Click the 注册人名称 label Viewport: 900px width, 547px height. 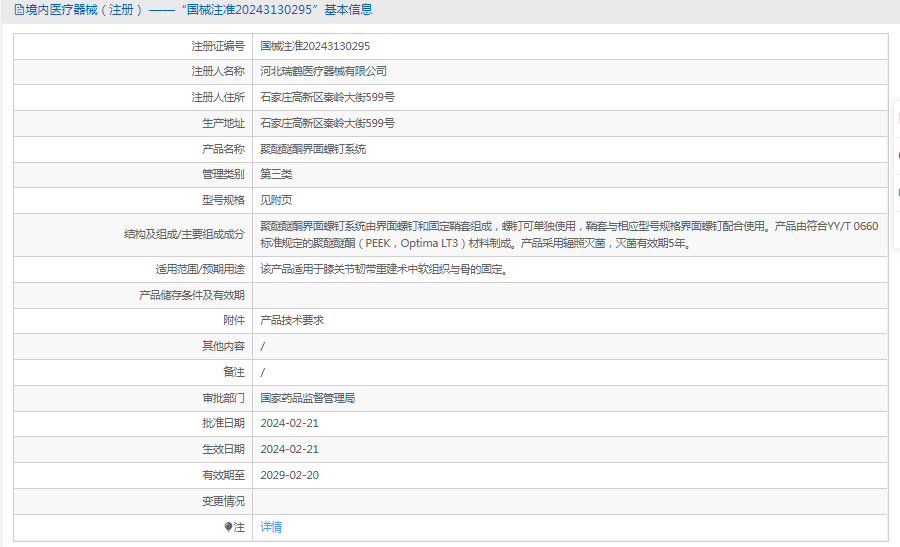tap(218, 71)
